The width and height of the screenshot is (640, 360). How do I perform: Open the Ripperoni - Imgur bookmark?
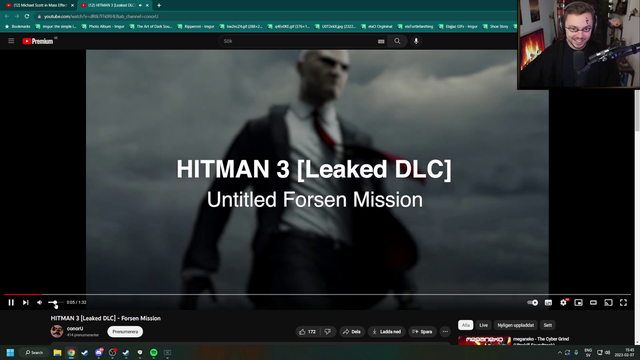tap(196, 27)
